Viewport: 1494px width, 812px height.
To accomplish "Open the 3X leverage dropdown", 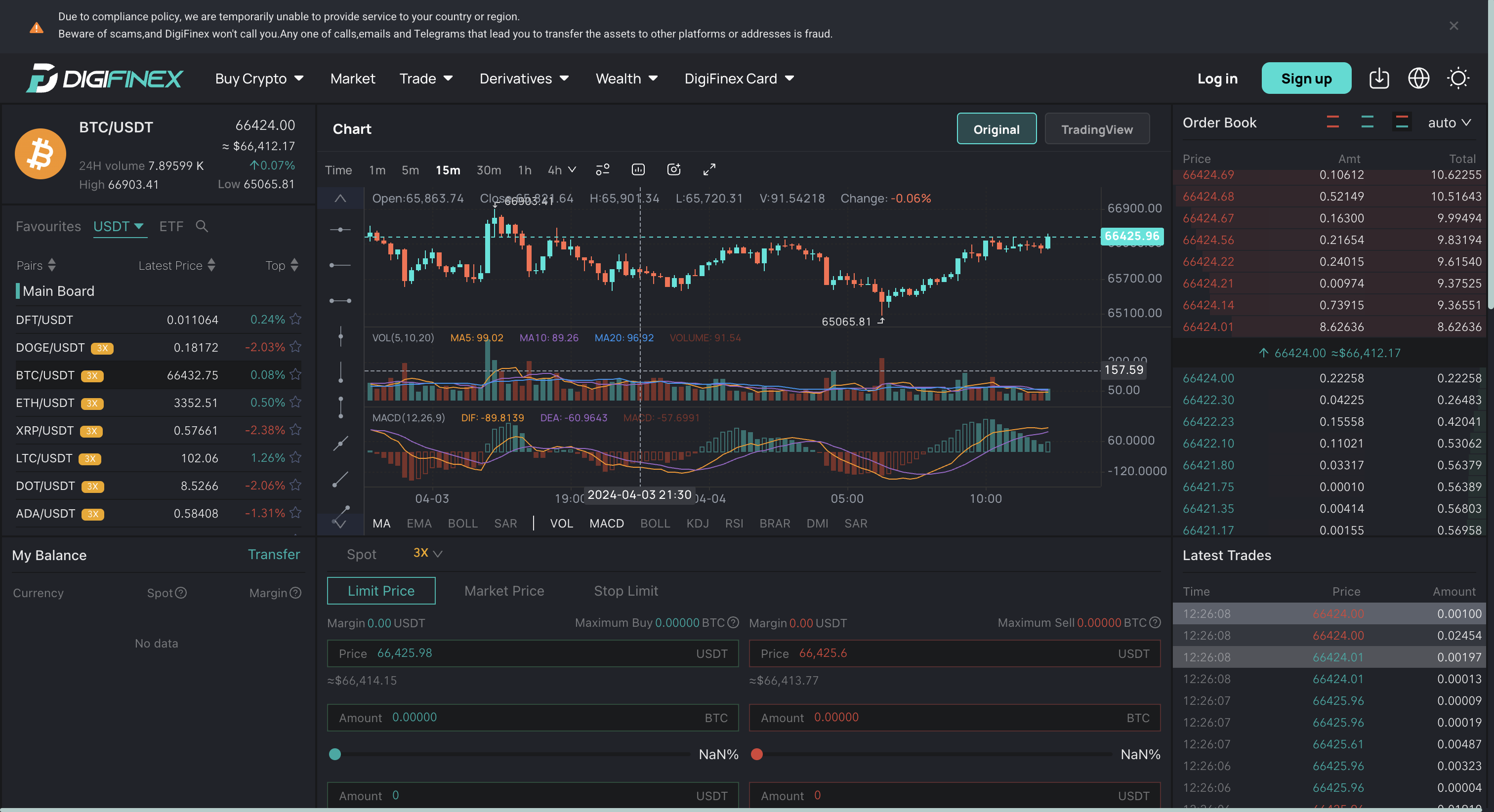I will (427, 553).
